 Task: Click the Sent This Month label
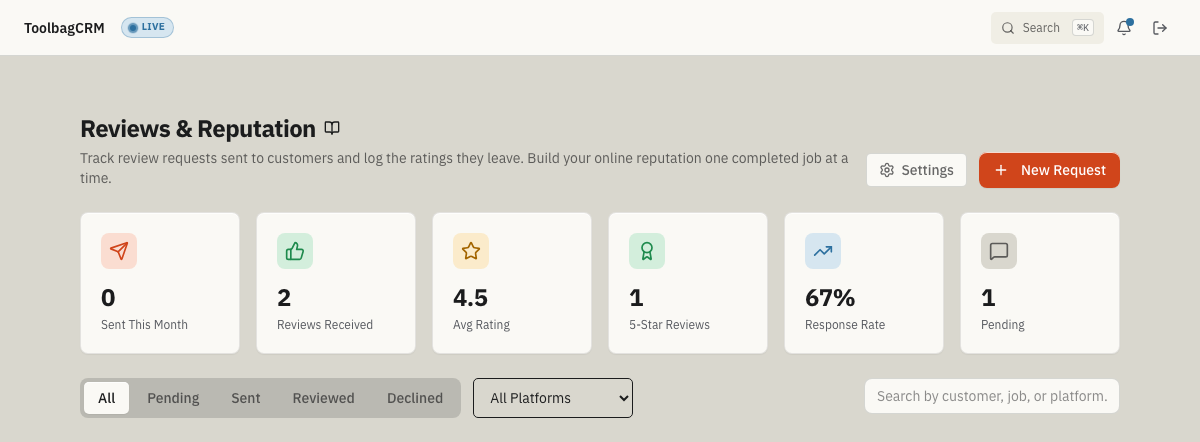point(144,325)
